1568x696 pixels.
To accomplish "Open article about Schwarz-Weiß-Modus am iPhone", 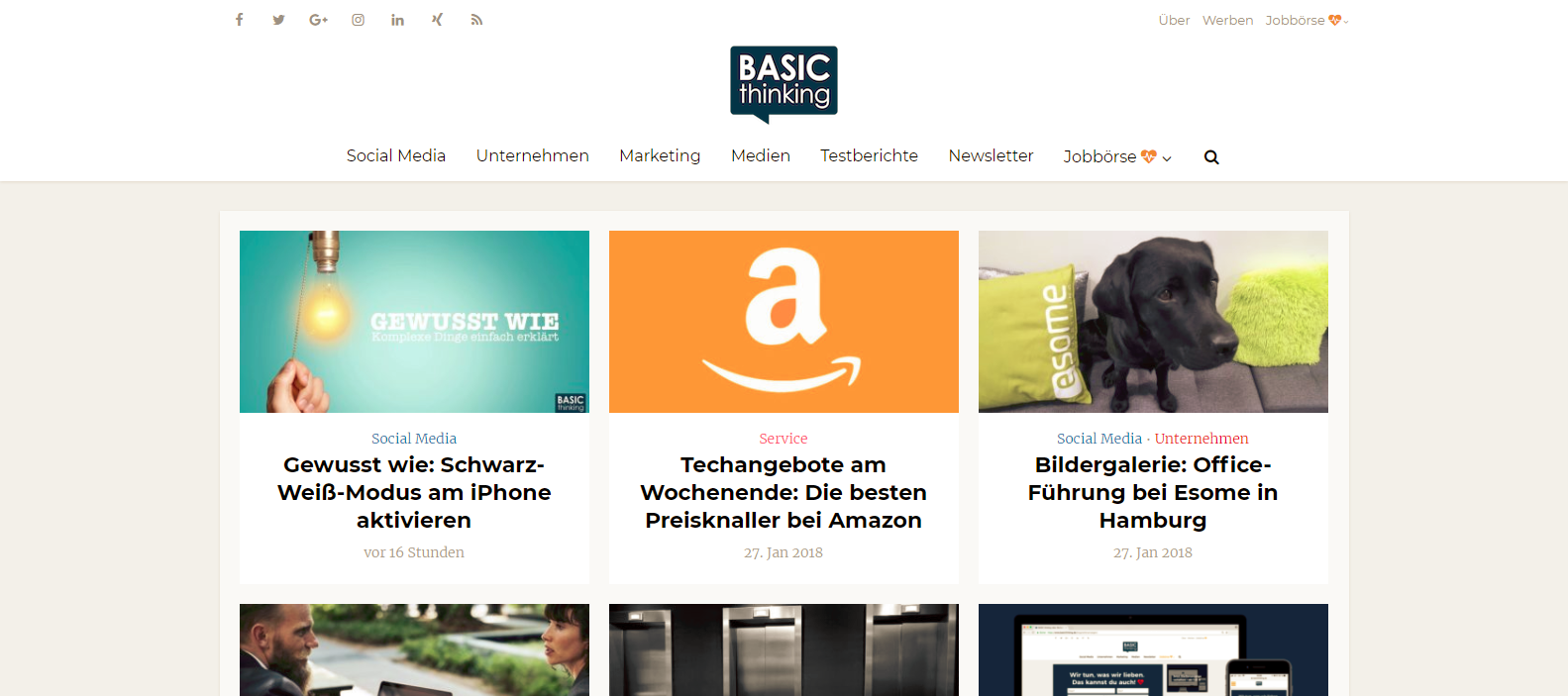I will [x=414, y=492].
